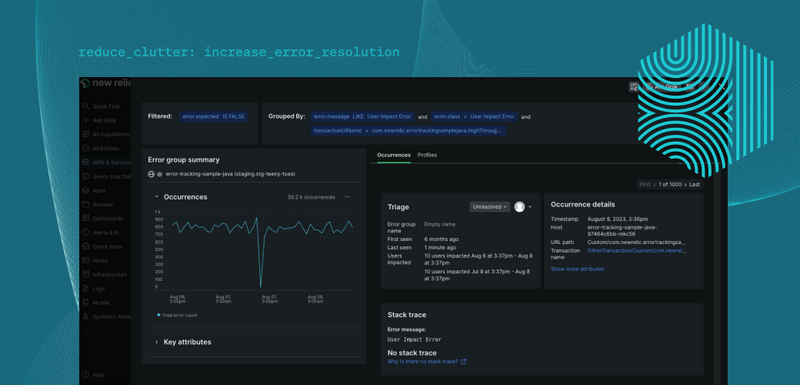
Task: Open the Browser sidebar icon
Action: point(86,204)
